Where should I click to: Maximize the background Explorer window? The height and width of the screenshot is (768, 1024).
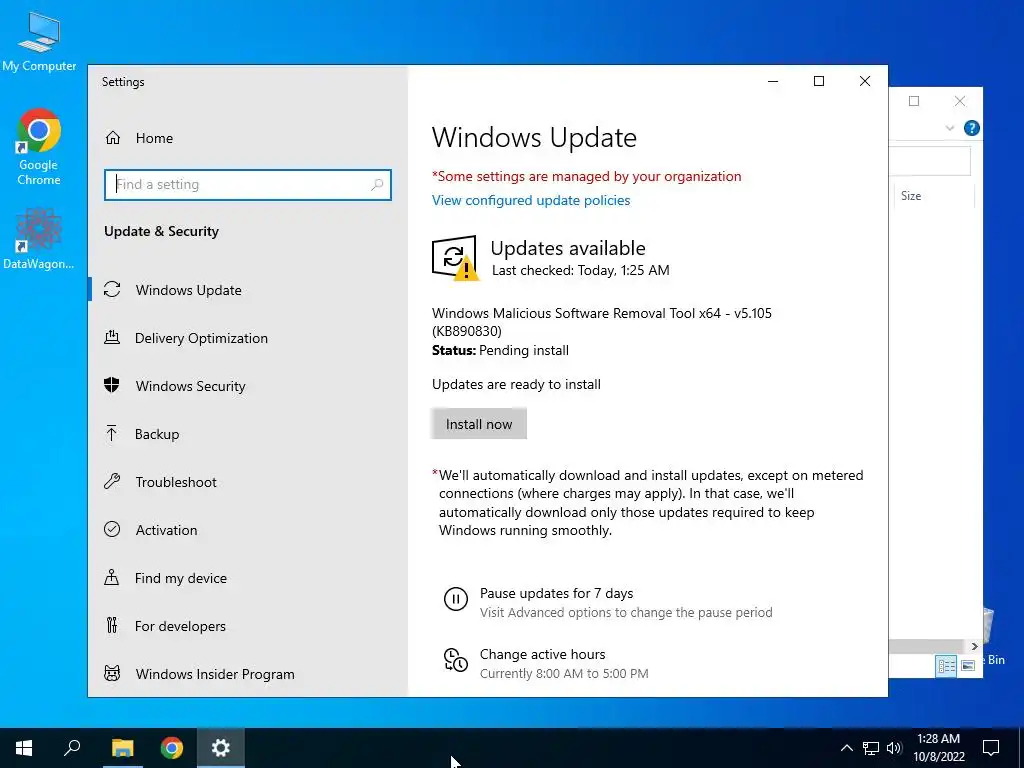click(x=914, y=101)
